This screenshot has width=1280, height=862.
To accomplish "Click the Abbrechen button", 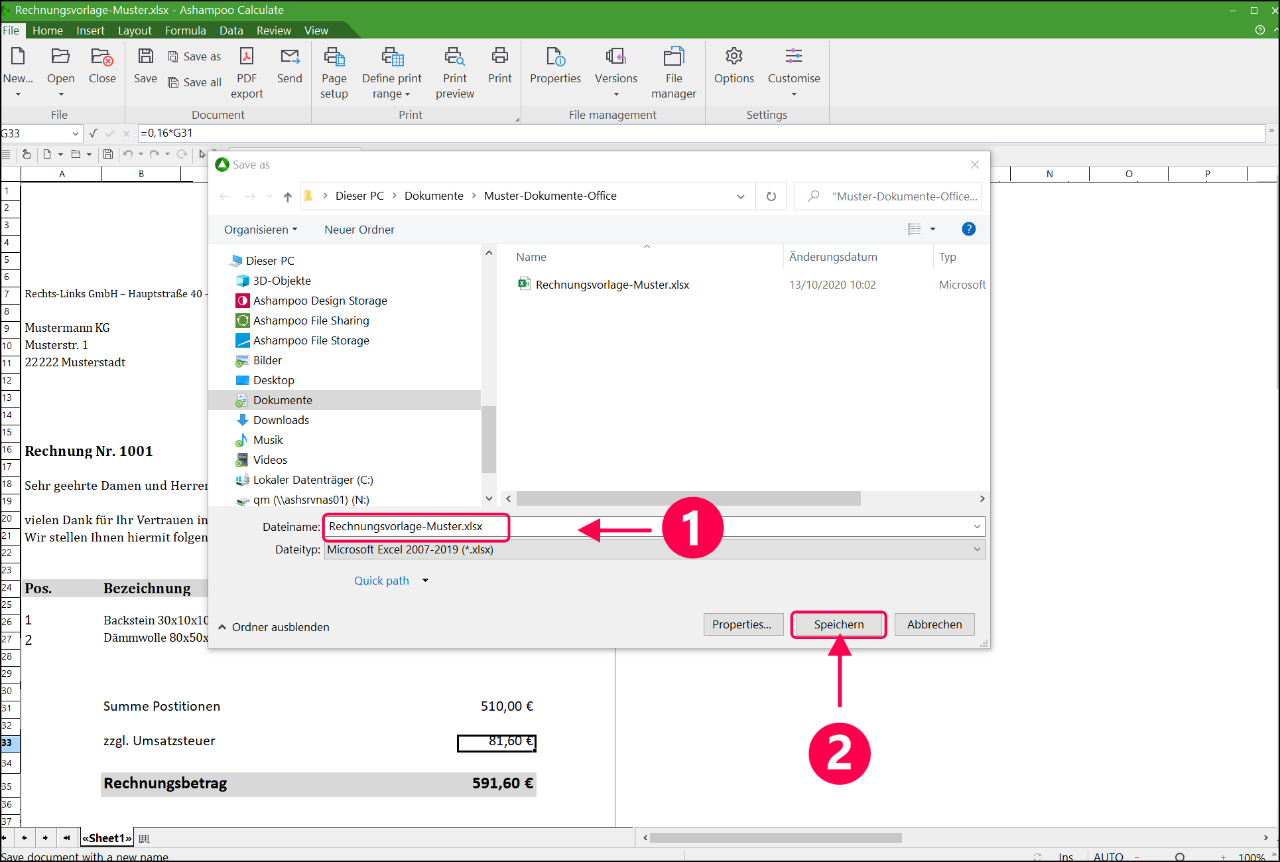I will point(935,625).
